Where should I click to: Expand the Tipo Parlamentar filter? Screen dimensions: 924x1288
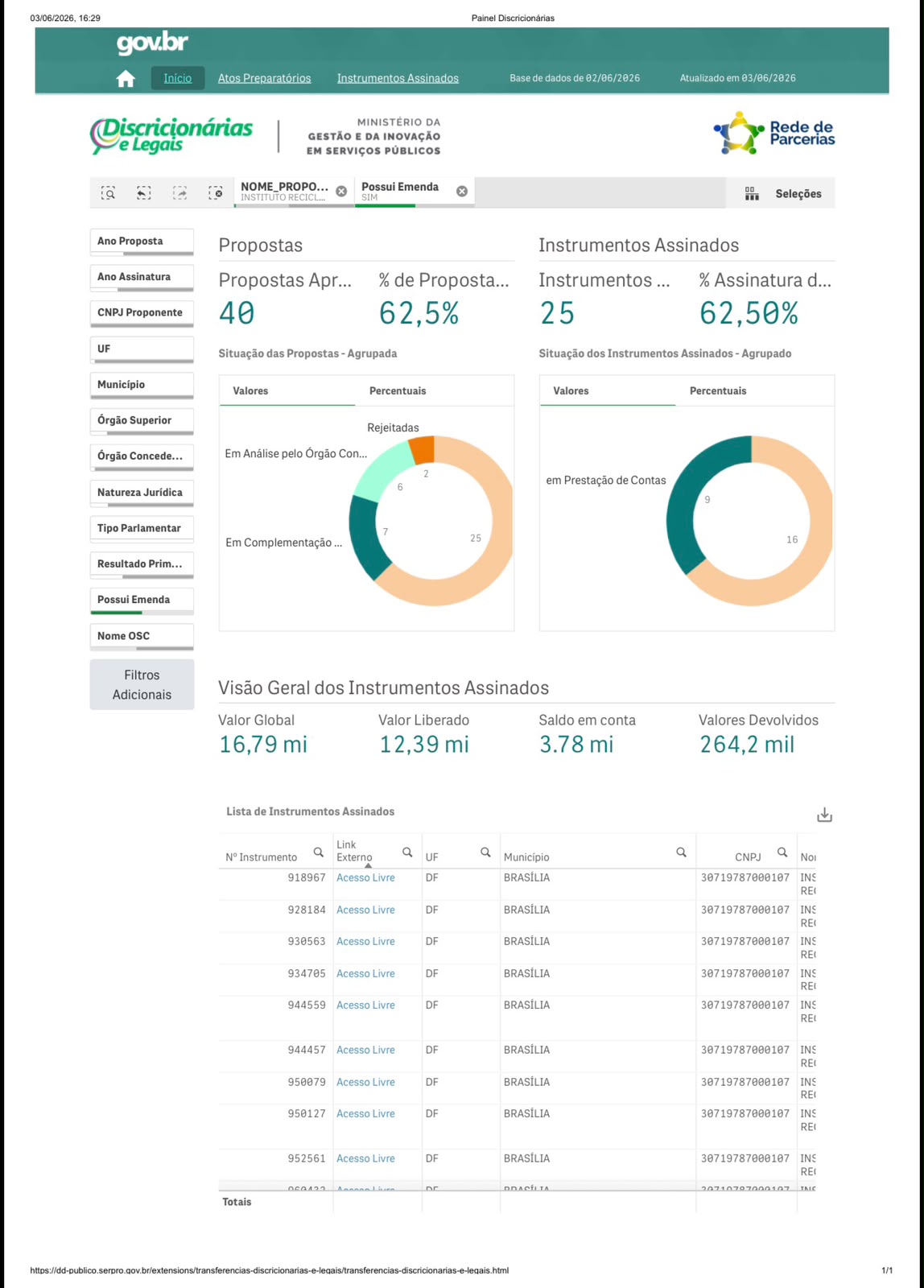(142, 530)
